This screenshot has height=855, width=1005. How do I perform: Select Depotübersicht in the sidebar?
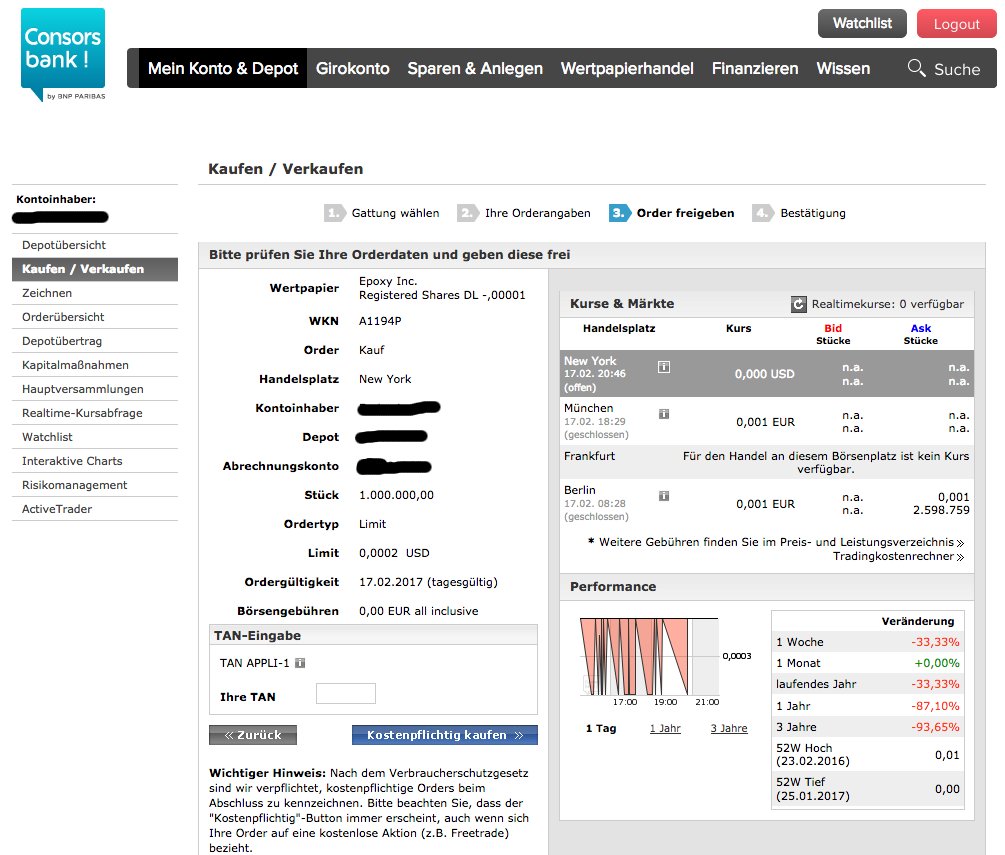click(64, 245)
